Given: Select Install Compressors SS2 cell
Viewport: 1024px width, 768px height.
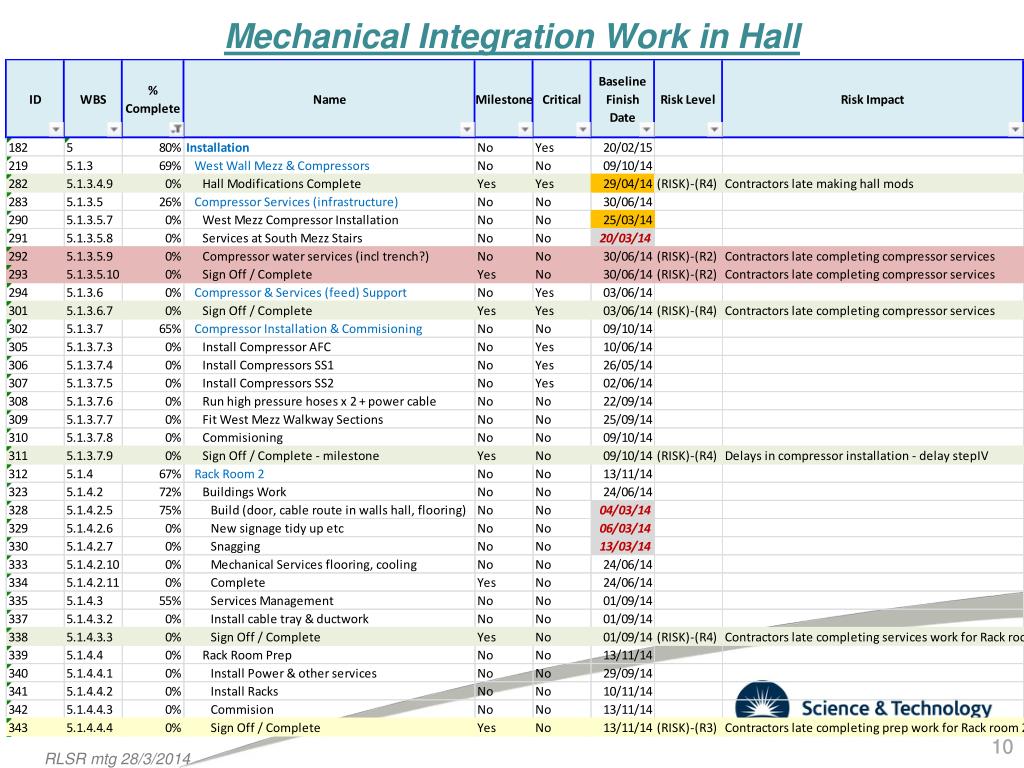Looking at the screenshot, I should 330,383.
